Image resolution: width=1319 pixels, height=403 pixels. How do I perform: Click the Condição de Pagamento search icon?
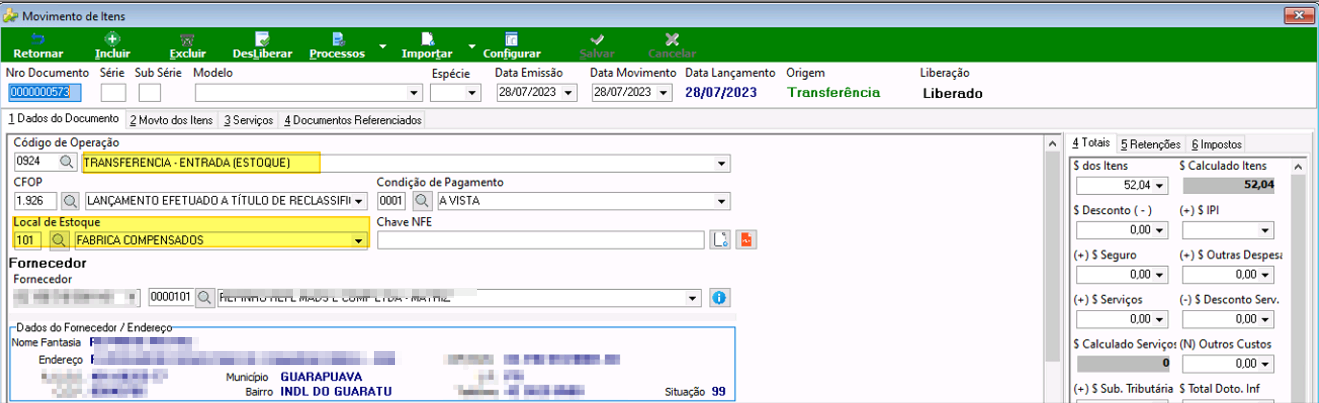[424, 201]
